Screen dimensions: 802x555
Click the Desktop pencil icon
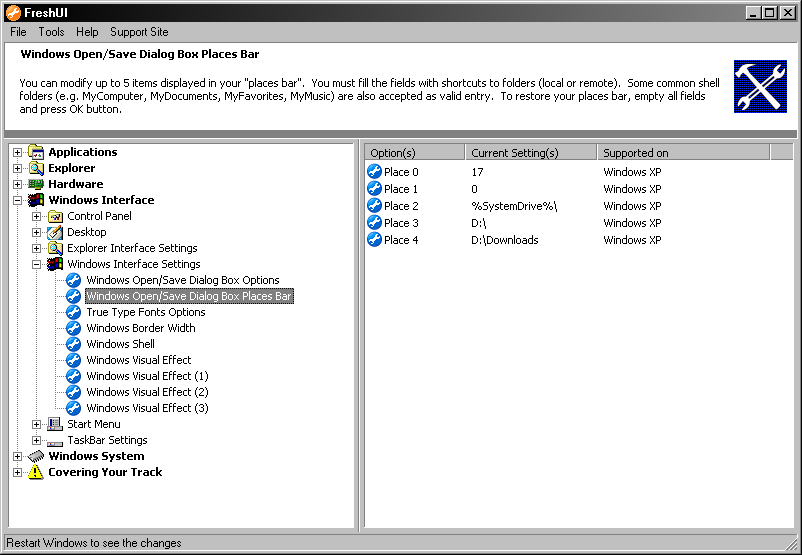[55, 232]
